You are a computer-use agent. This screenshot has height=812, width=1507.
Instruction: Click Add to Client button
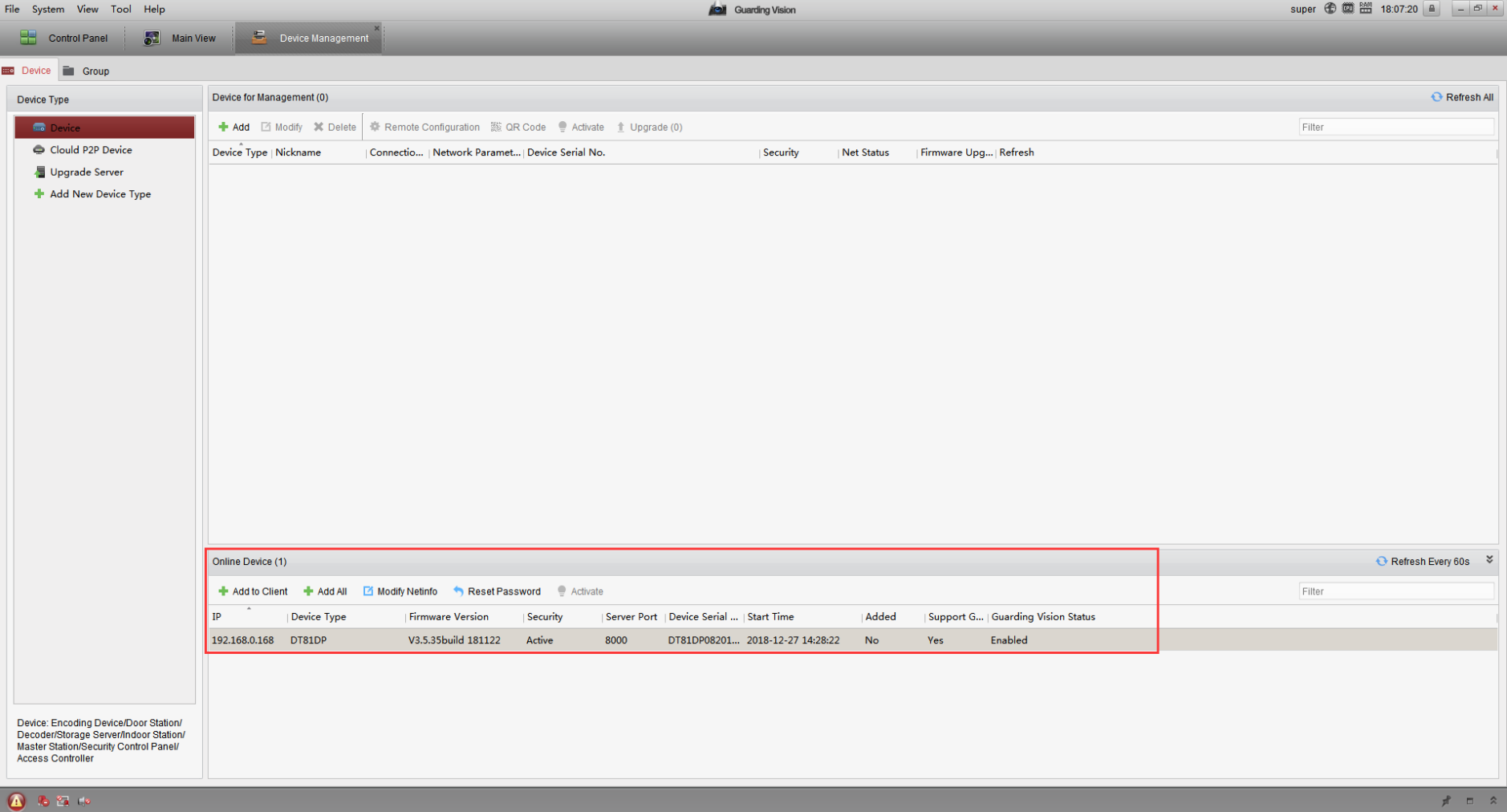253,591
